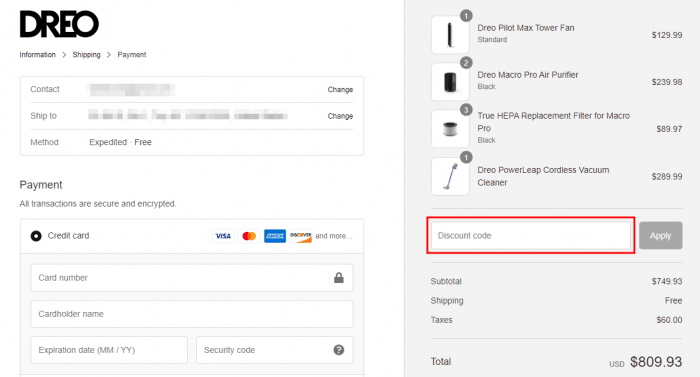Go to Information breadcrumb step

click(x=38, y=54)
